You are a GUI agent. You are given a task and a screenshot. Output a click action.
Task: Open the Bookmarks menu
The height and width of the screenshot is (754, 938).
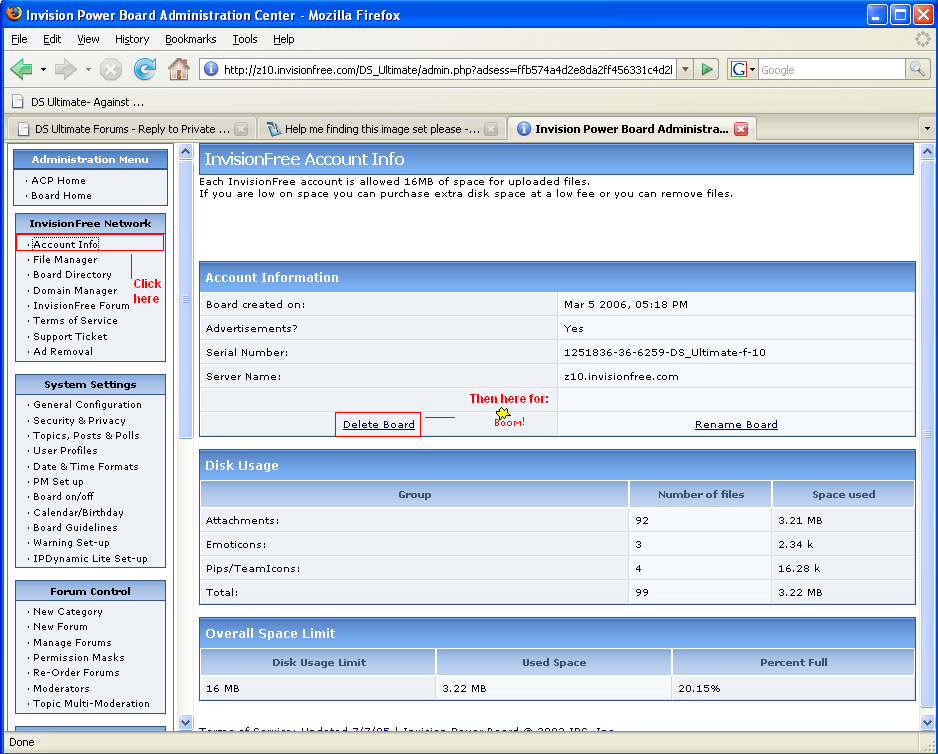click(190, 39)
